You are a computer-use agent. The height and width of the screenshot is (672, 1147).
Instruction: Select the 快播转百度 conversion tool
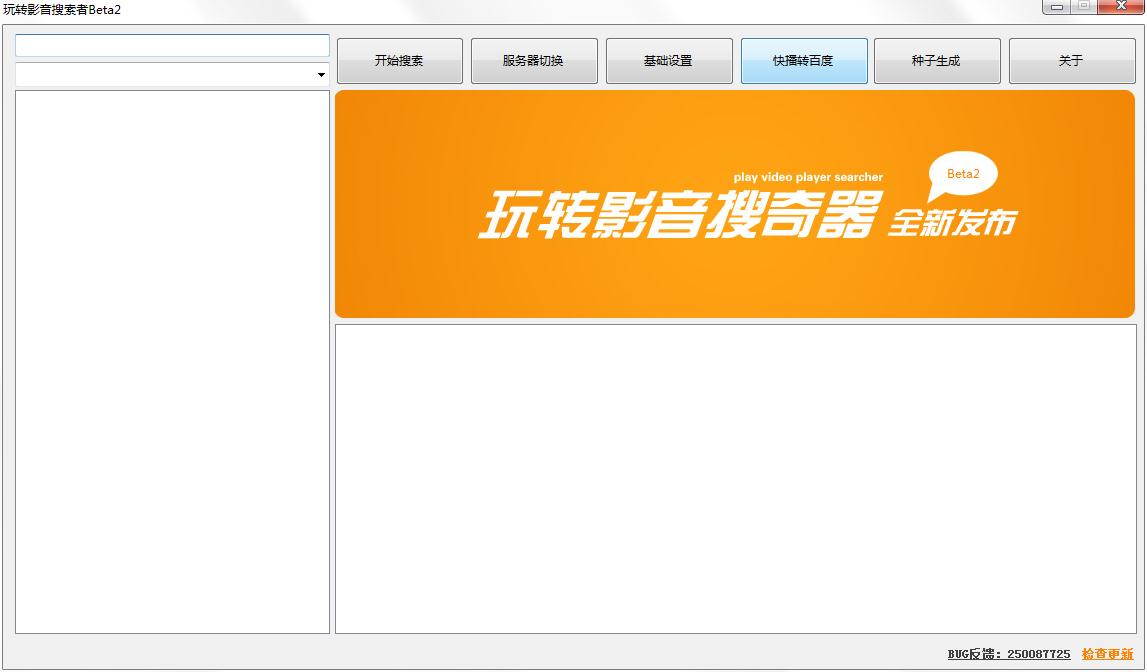click(804, 60)
